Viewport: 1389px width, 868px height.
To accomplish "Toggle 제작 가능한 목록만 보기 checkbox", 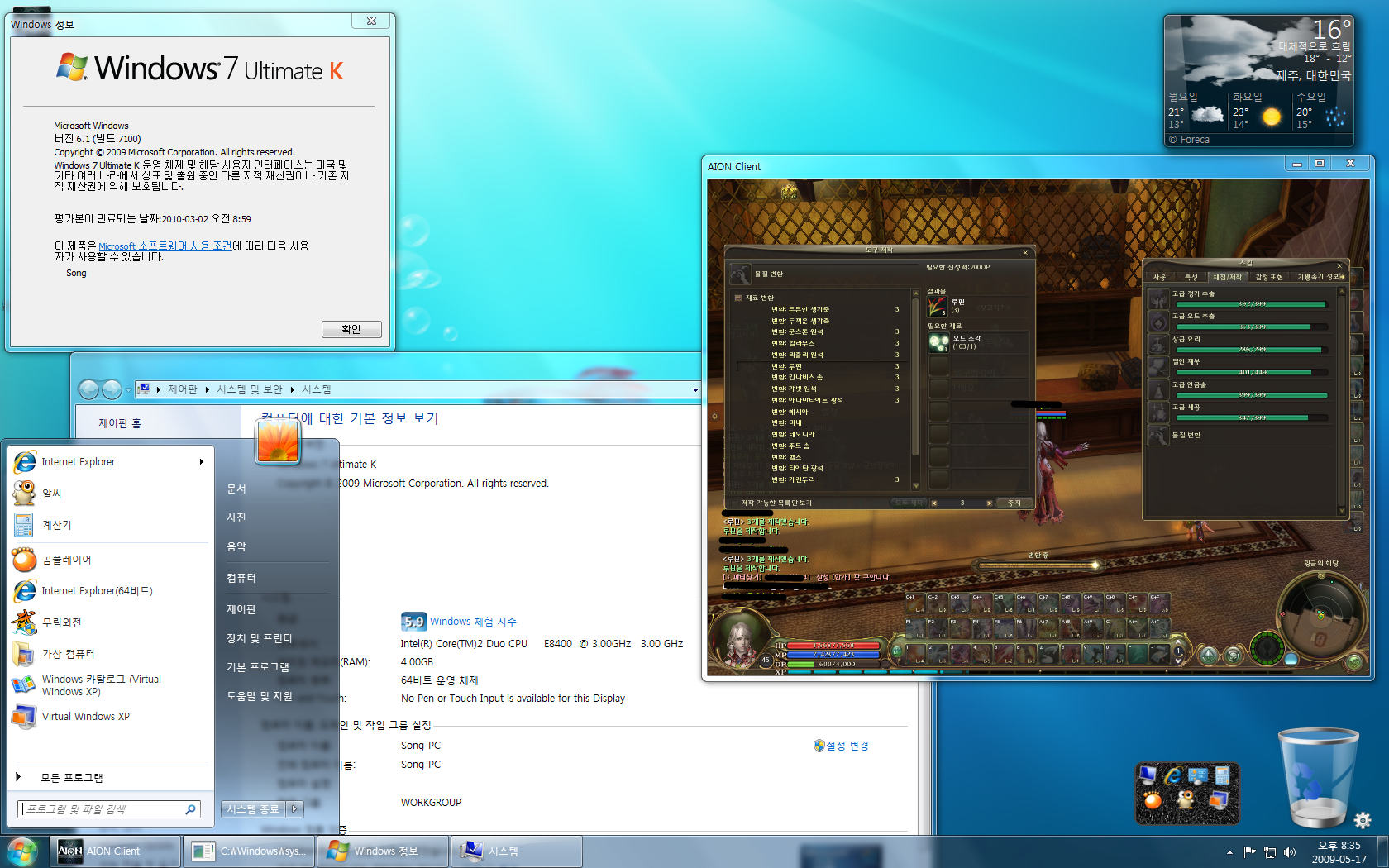I will click(x=733, y=503).
